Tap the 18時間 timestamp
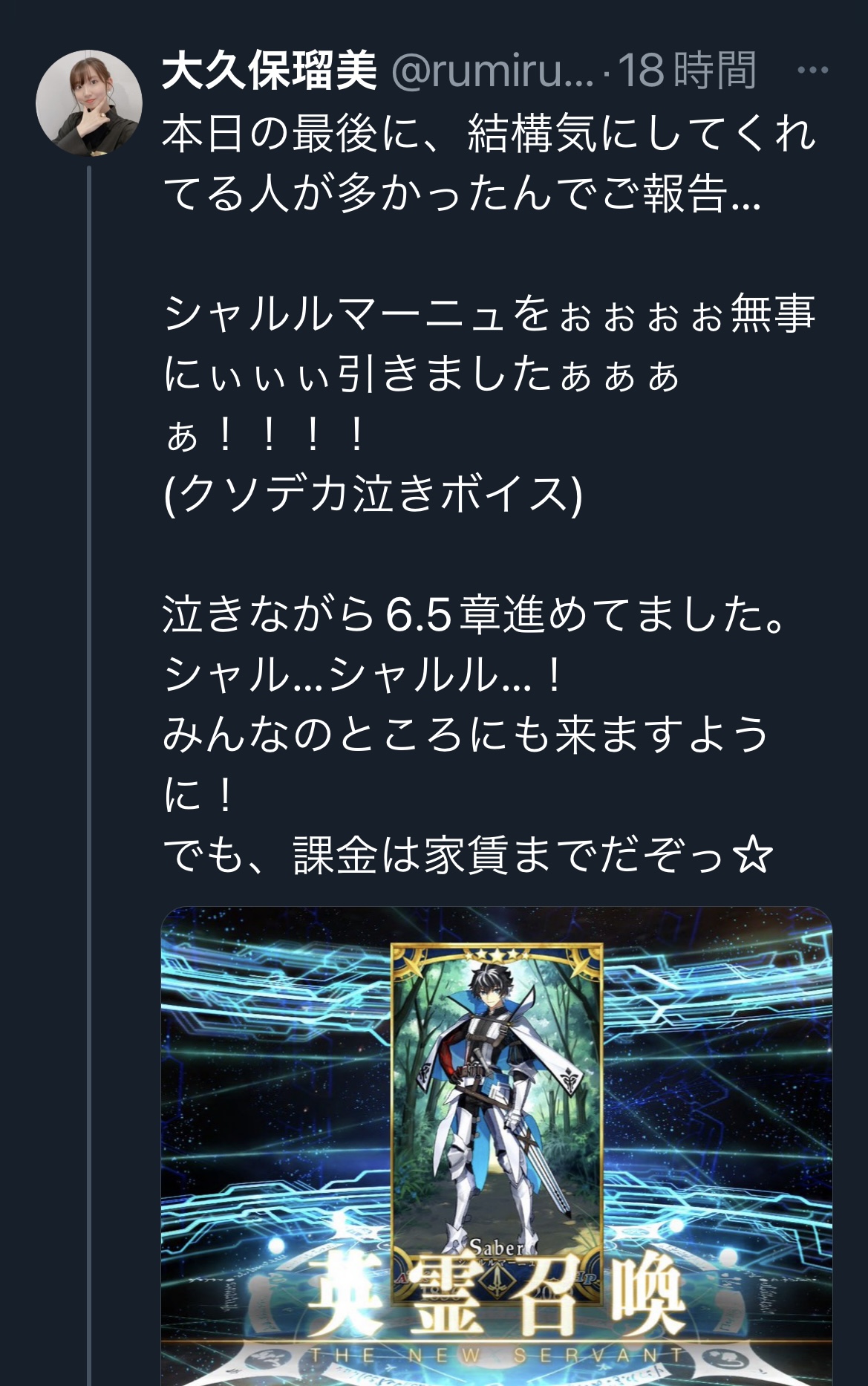 [x=687, y=72]
